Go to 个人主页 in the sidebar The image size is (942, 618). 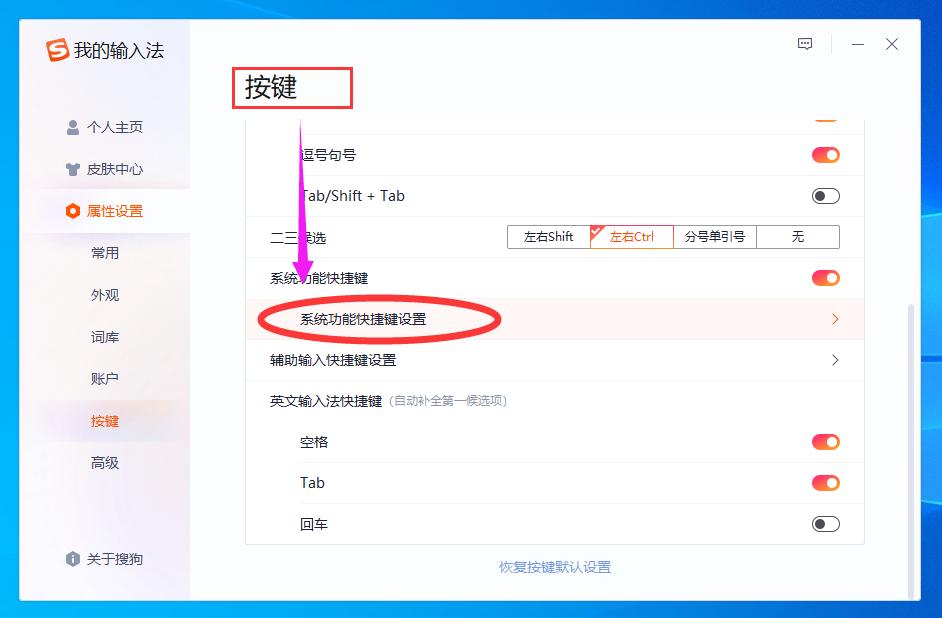point(113,127)
